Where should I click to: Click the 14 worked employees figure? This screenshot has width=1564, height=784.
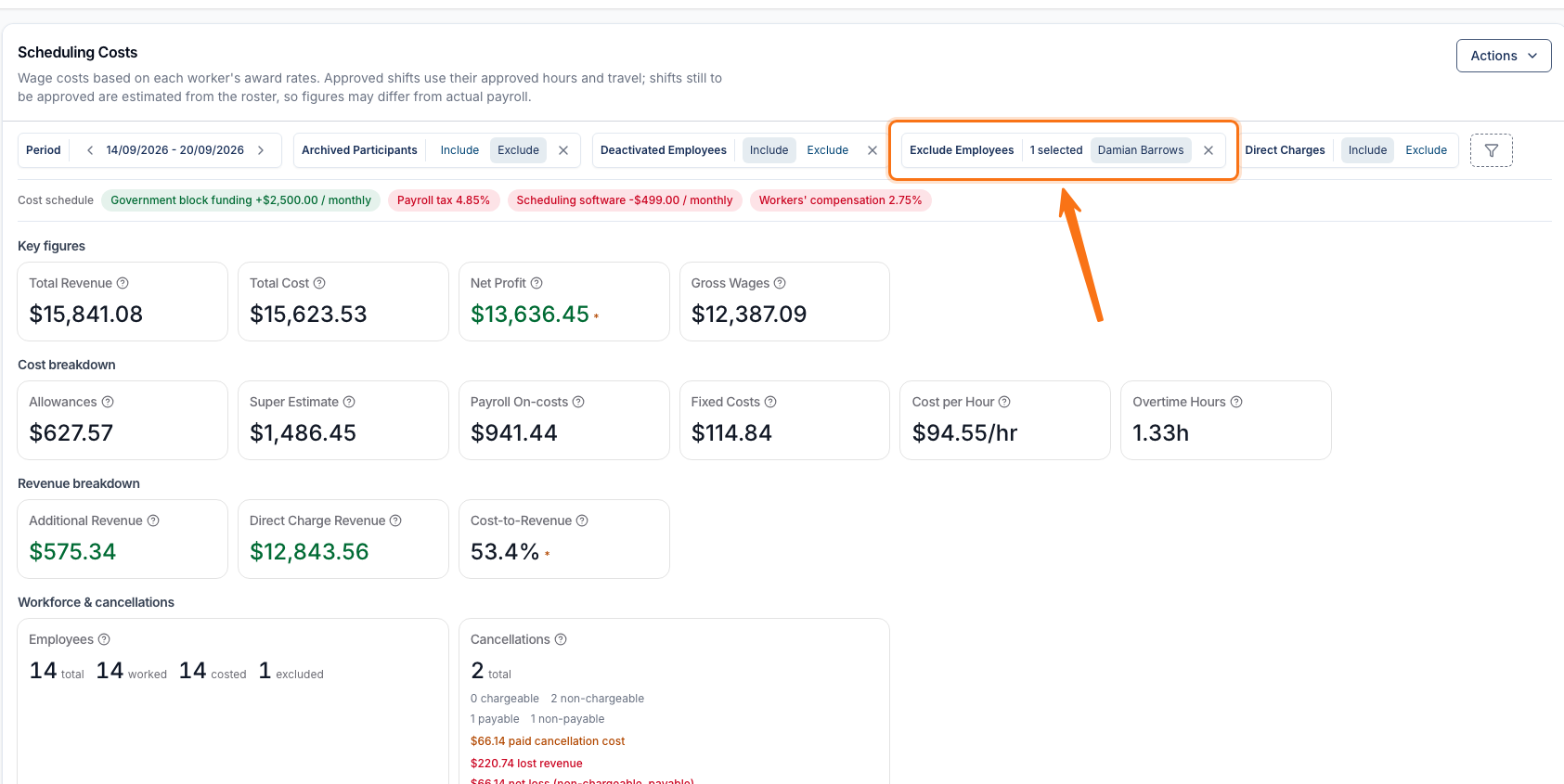(x=132, y=671)
